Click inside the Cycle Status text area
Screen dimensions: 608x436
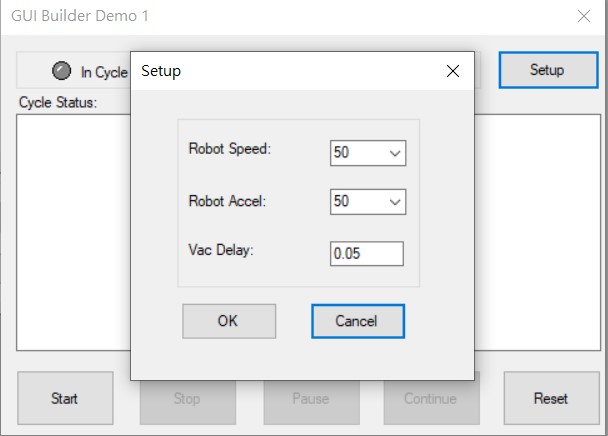coord(72,230)
